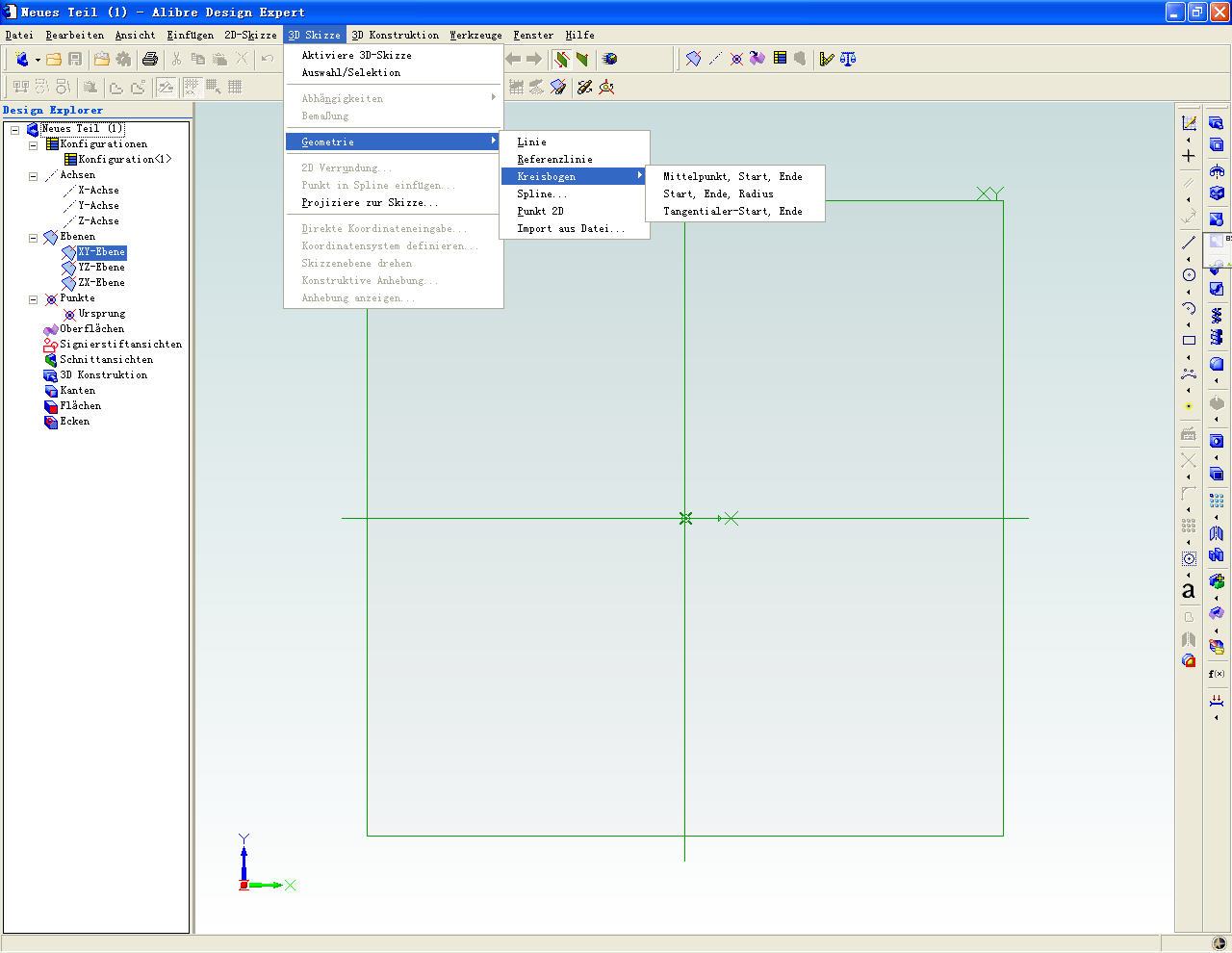The width and height of the screenshot is (1232, 953).
Task: Collapse the Konfigurationen tree node
Action: pyautogui.click(x=33, y=144)
